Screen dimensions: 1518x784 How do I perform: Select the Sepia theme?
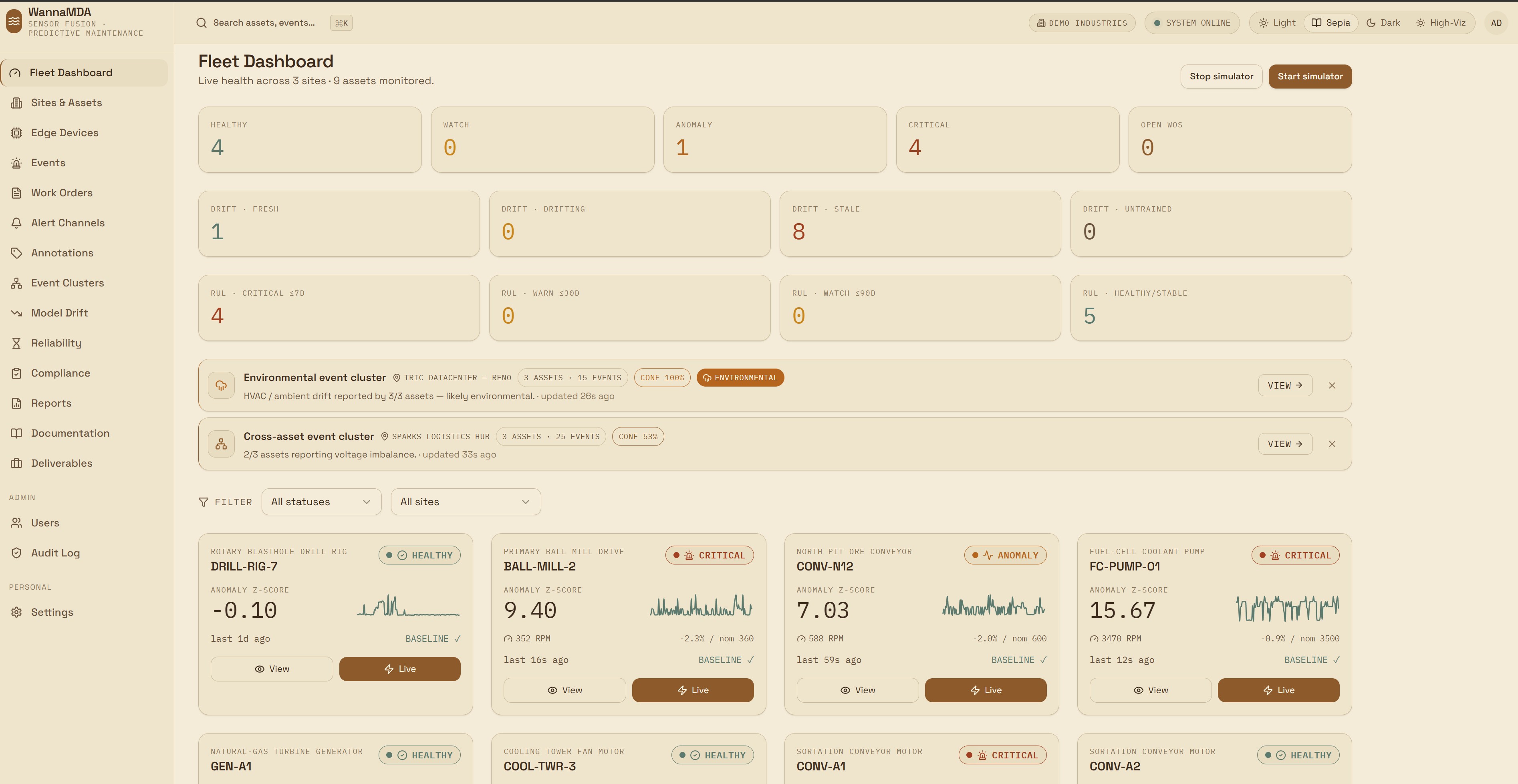1331,23
